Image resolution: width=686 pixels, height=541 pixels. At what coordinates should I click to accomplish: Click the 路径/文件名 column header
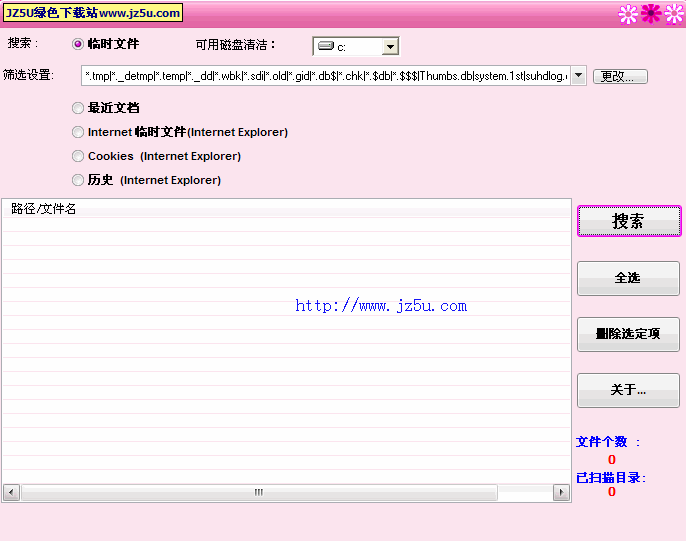tap(287, 209)
